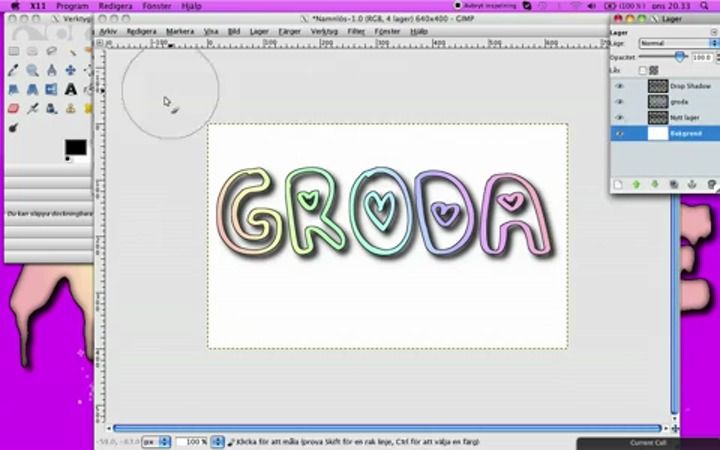
Task: Click the Opacitet slider handle
Action: [680, 57]
